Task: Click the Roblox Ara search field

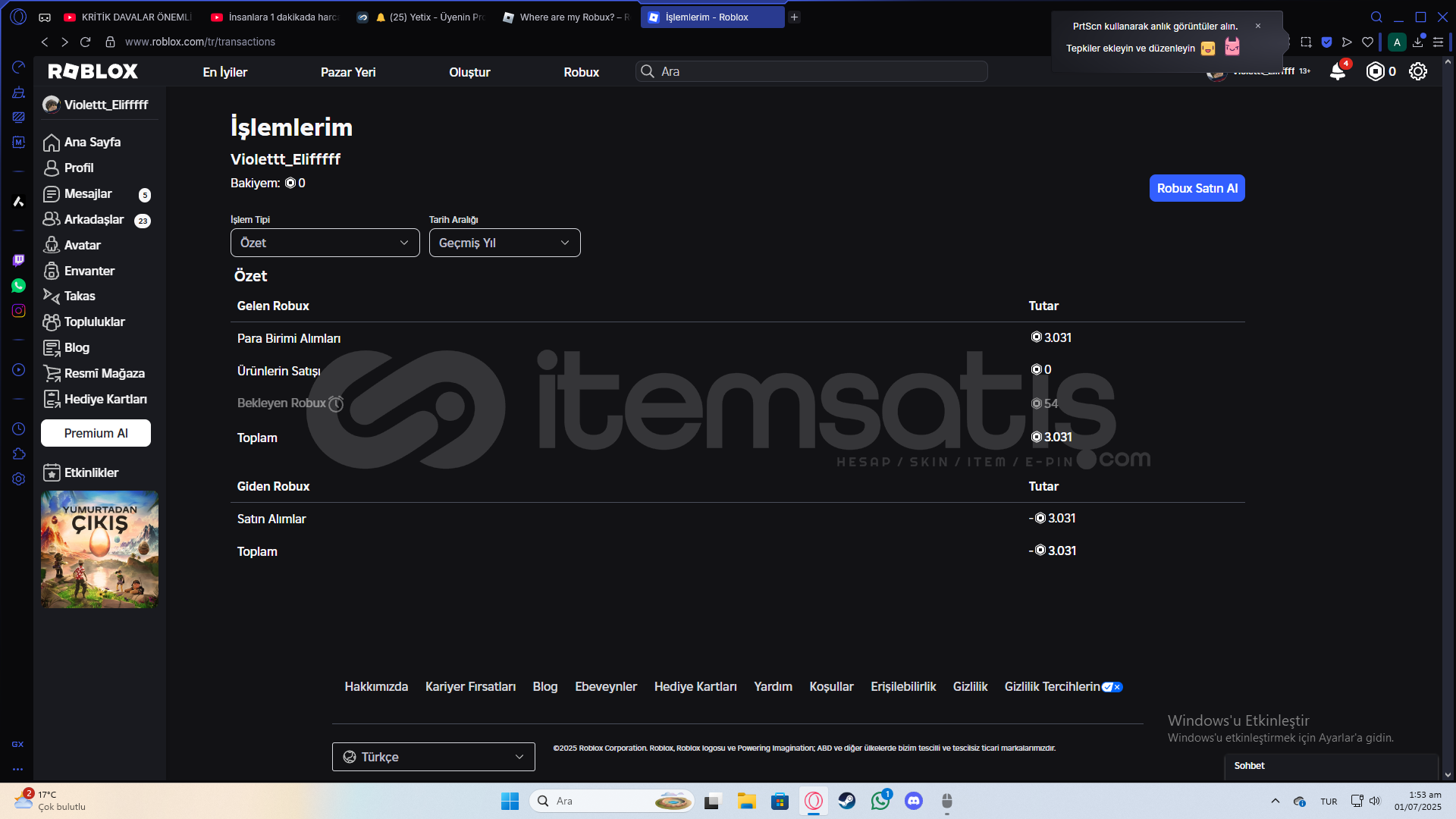Action: [x=811, y=71]
